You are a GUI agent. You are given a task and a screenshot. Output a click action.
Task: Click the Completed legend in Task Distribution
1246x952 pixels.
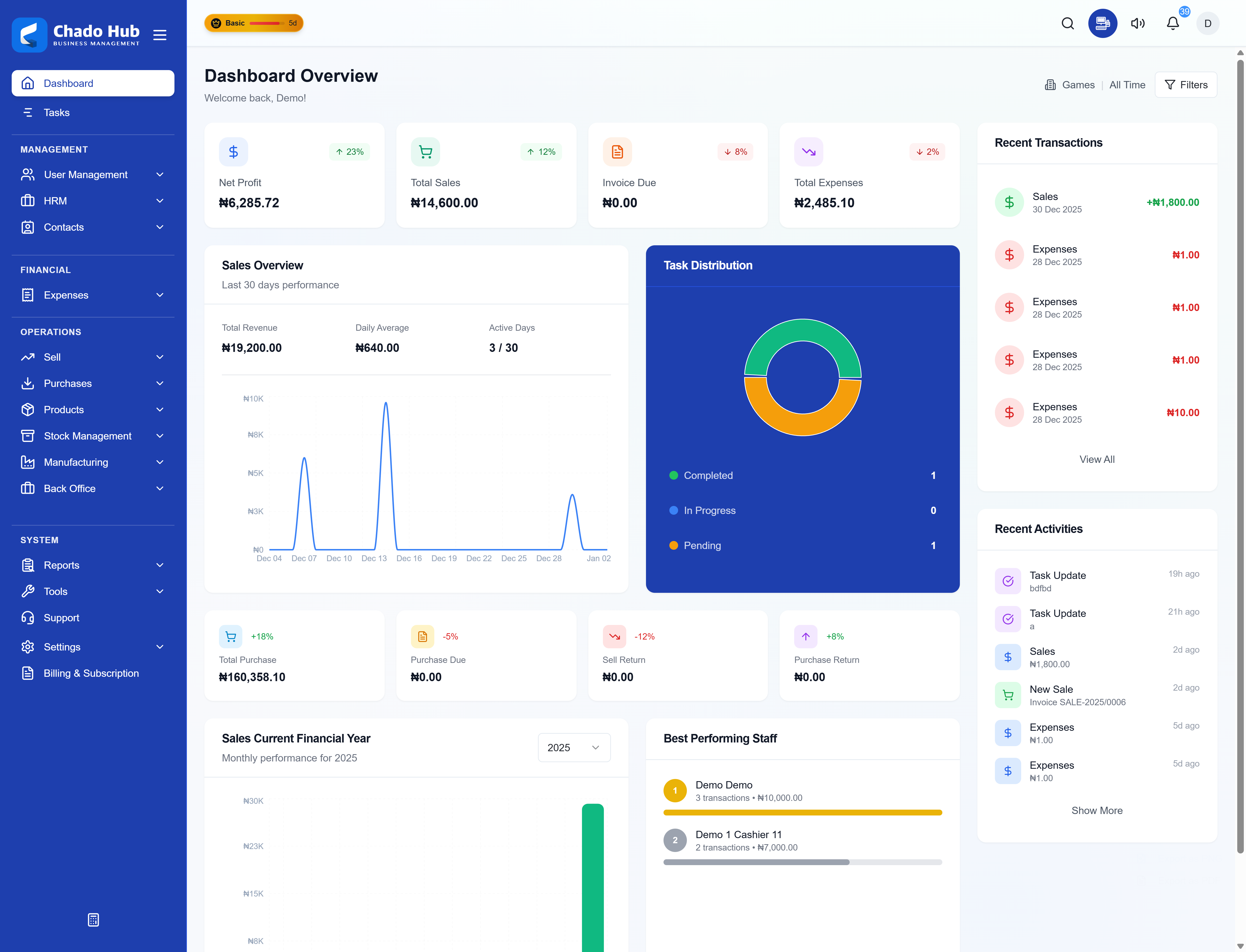pyautogui.click(x=708, y=476)
